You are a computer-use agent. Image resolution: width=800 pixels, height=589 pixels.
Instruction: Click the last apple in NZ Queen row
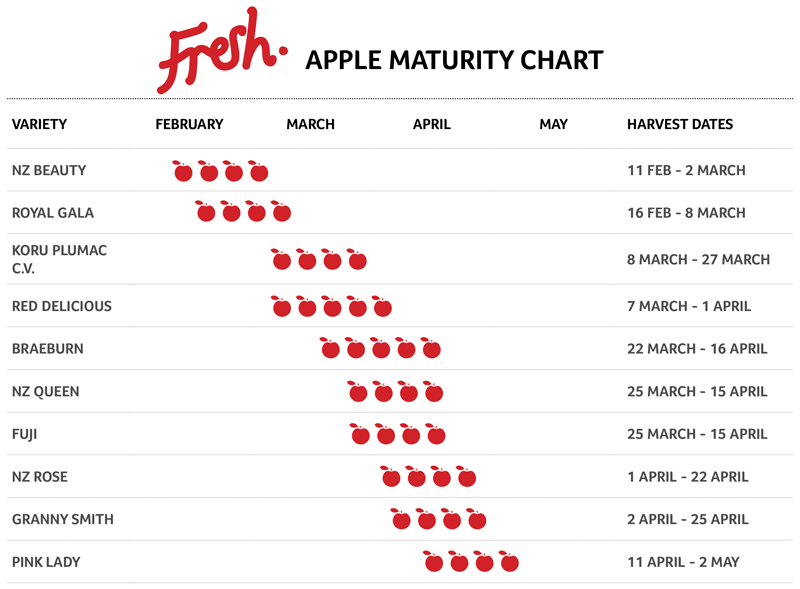coord(433,391)
